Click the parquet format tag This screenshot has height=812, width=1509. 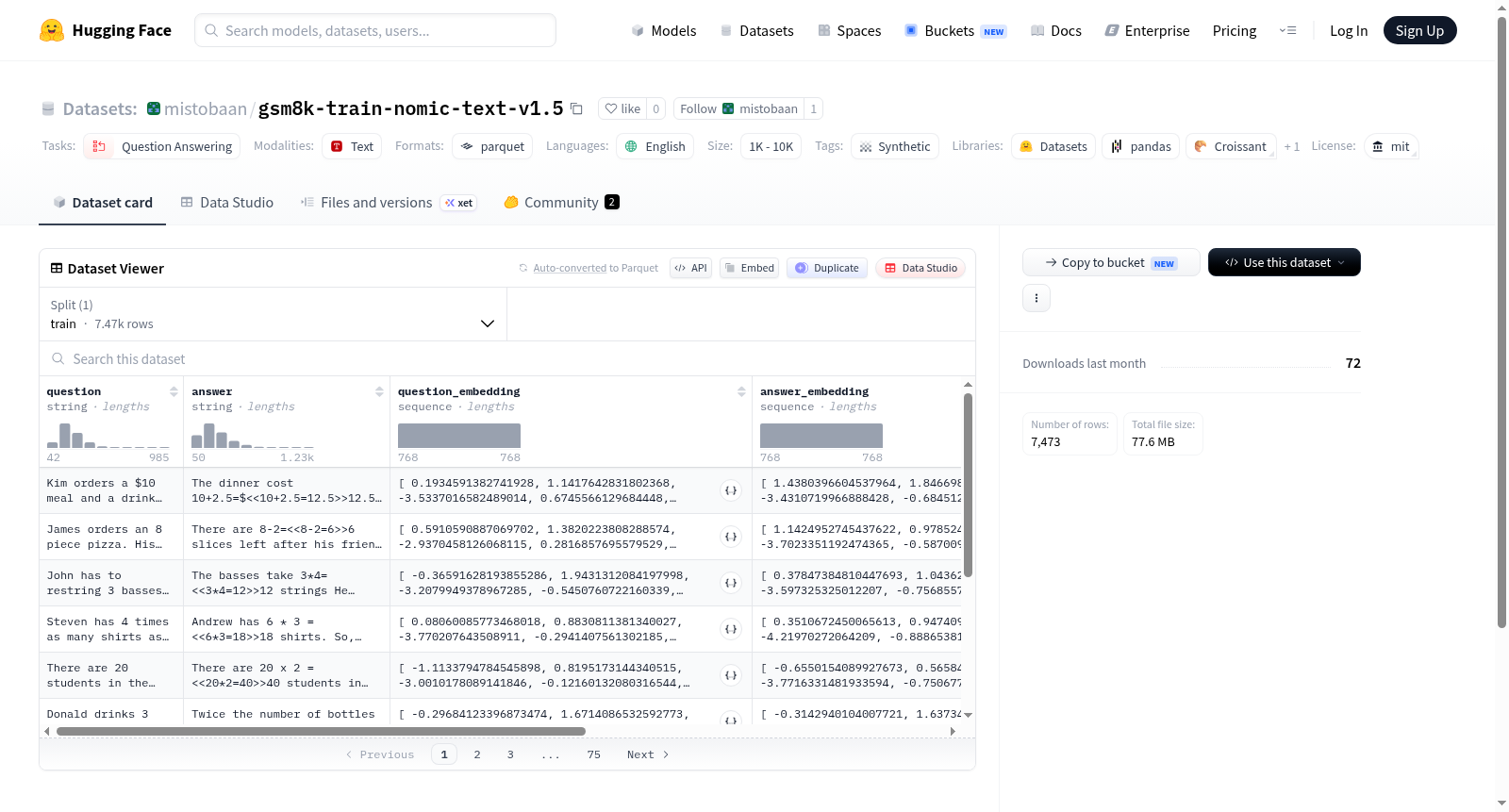[x=492, y=146]
